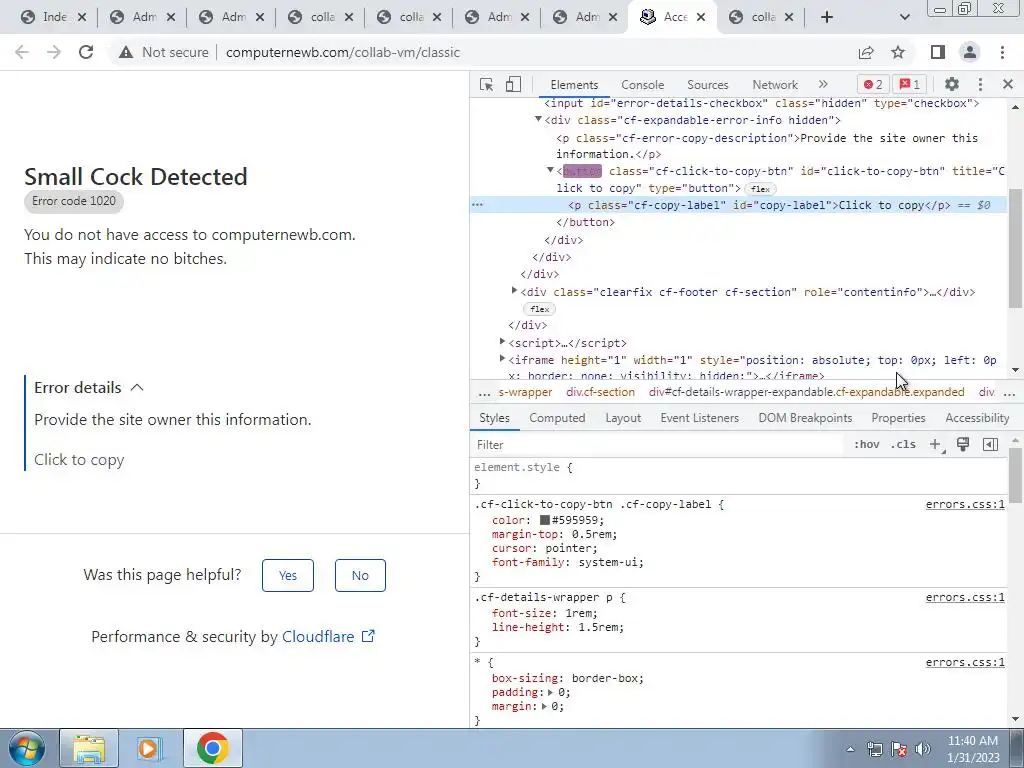
Task: Bookmark this page with the star icon
Action: point(898,52)
